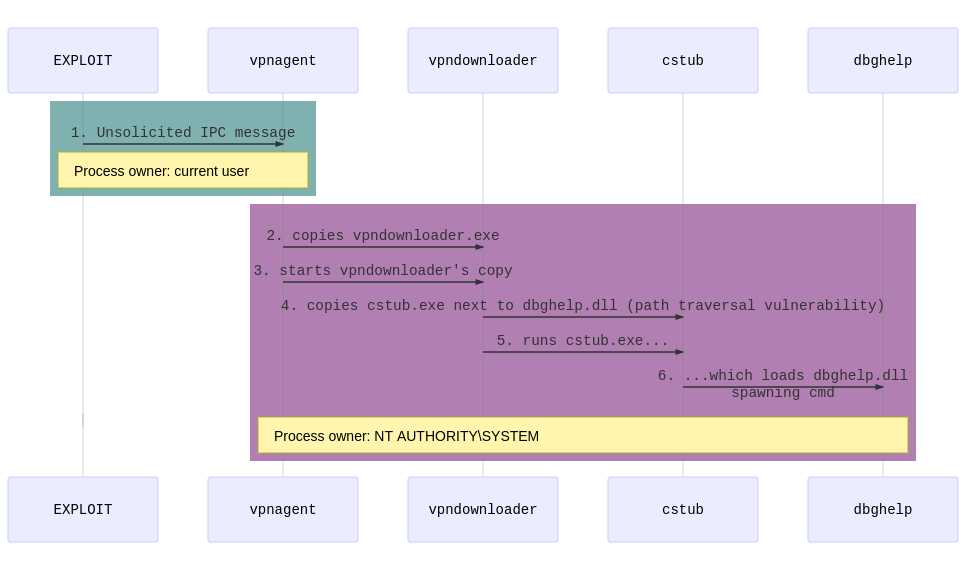Click the bottom vpnagent participant box

[283, 510]
